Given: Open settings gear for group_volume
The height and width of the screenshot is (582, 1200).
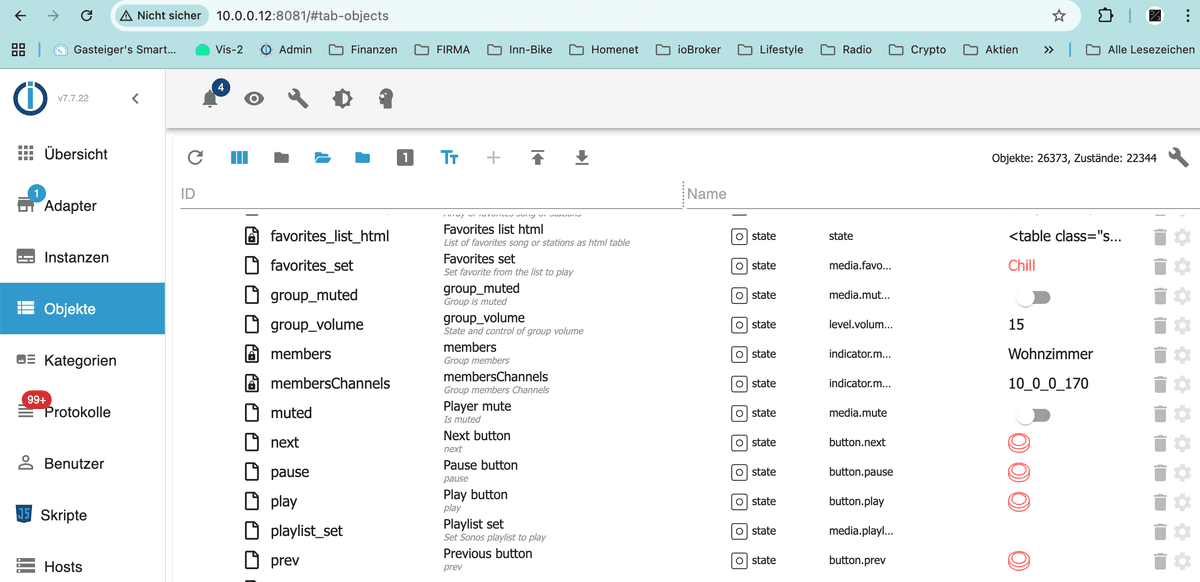Looking at the screenshot, I should click(x=1182, y=325).
